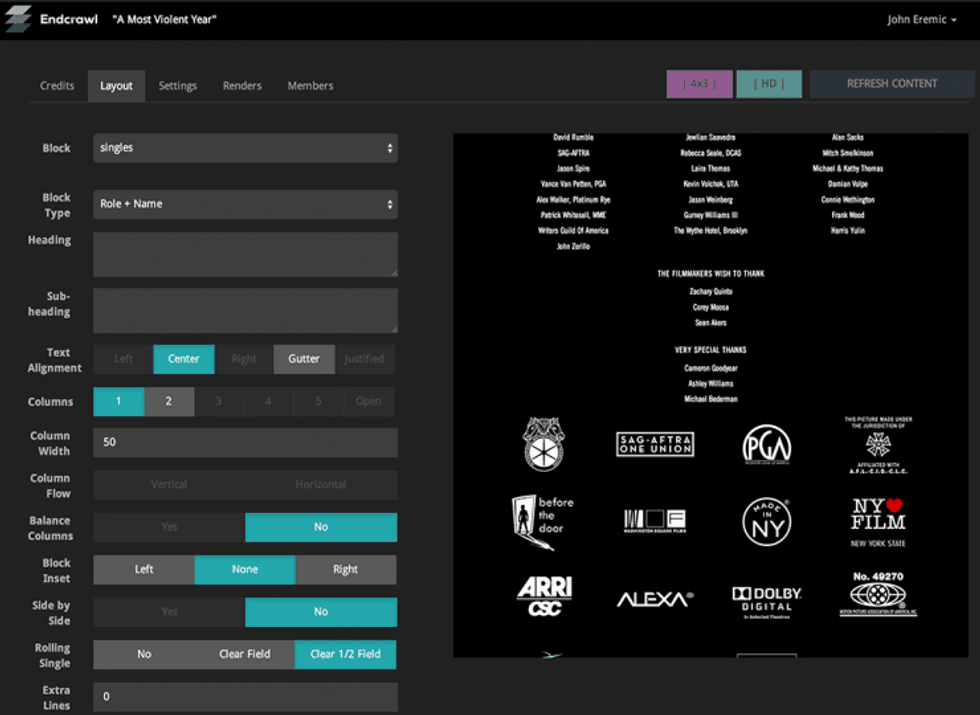Click 'Writers Guild Of America' in preview
Viewport: 980px width, 715px height.
click(573, 231)
